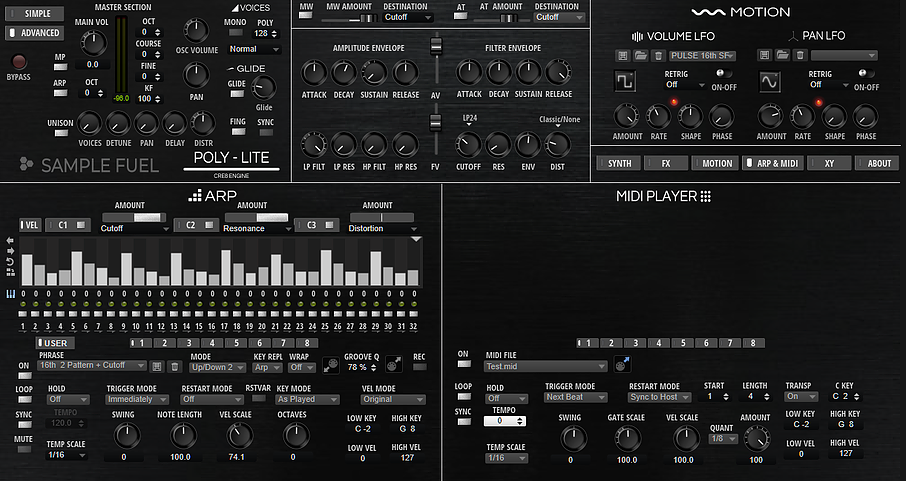Screen dimensions: 906x481
Task: Toggle the Pan LFO ON-OFF switch
Action: pos(866,73)
